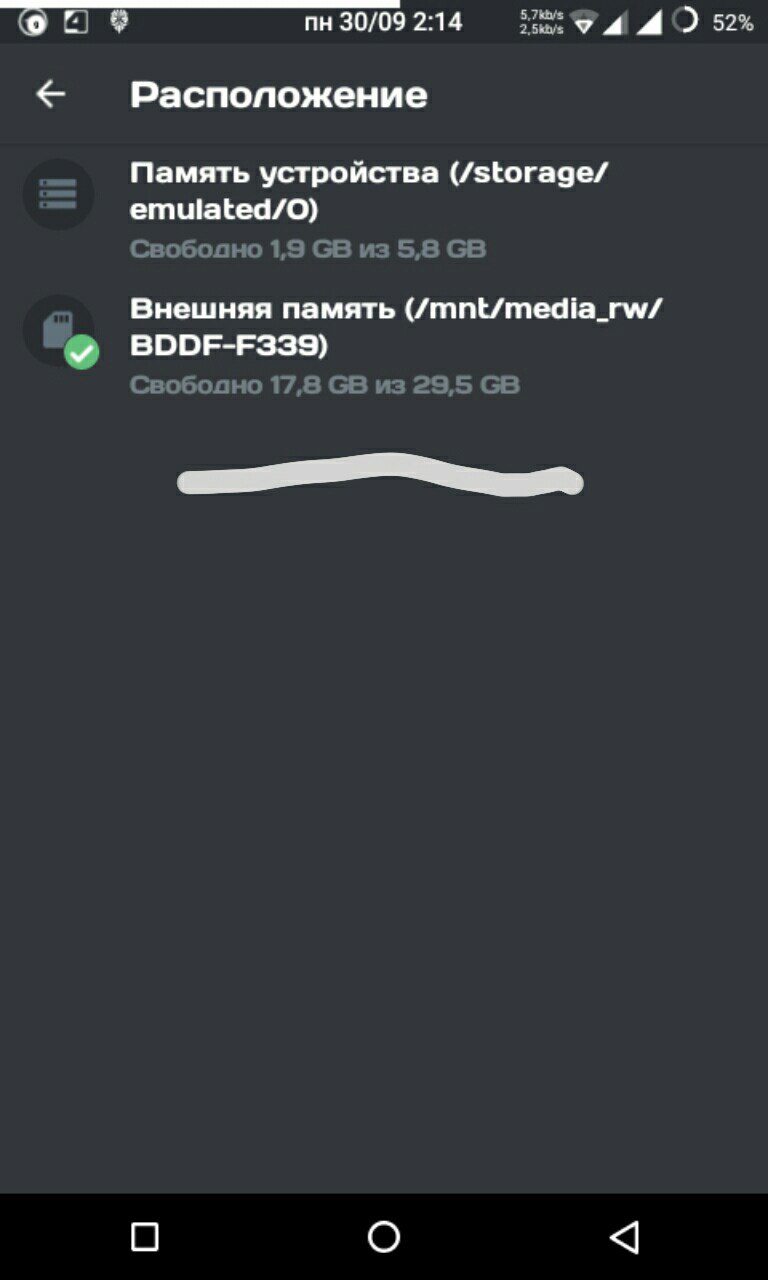Tap the triangle back navigation button
This screenshot has height=1280, width=768.
[624, 1237]
